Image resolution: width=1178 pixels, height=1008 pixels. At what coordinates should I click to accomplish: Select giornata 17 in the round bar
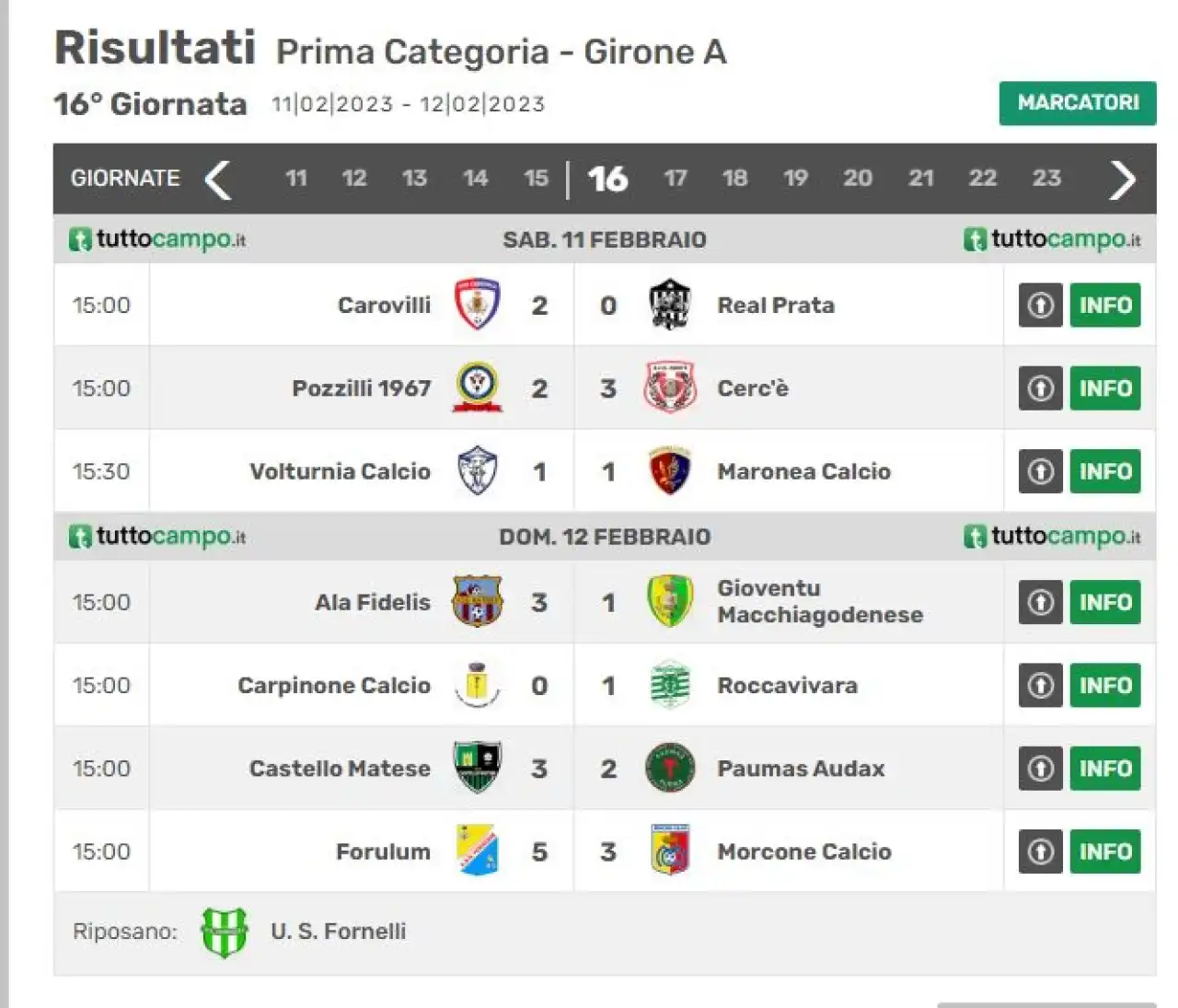point(676,179)
